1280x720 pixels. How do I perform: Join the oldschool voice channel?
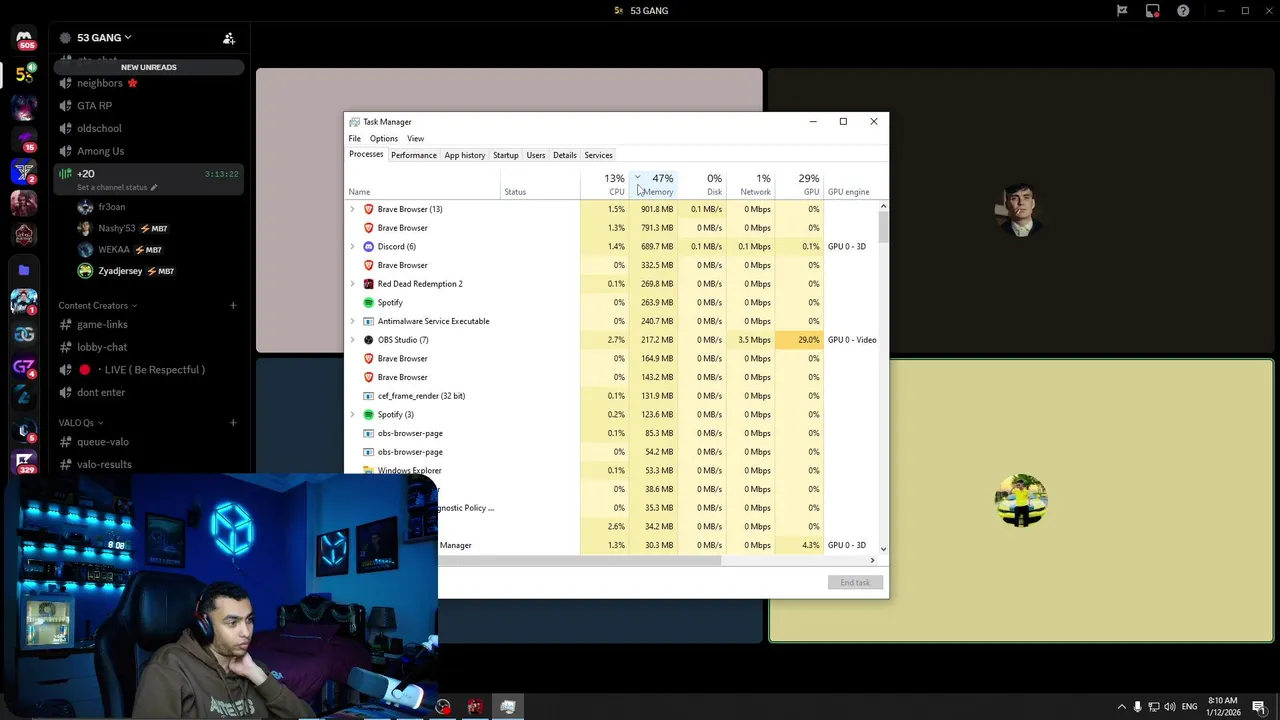[99, 129]
